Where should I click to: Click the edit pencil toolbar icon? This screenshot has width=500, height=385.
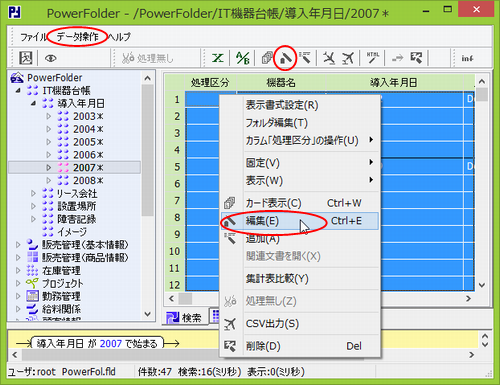tap(285, 58)
